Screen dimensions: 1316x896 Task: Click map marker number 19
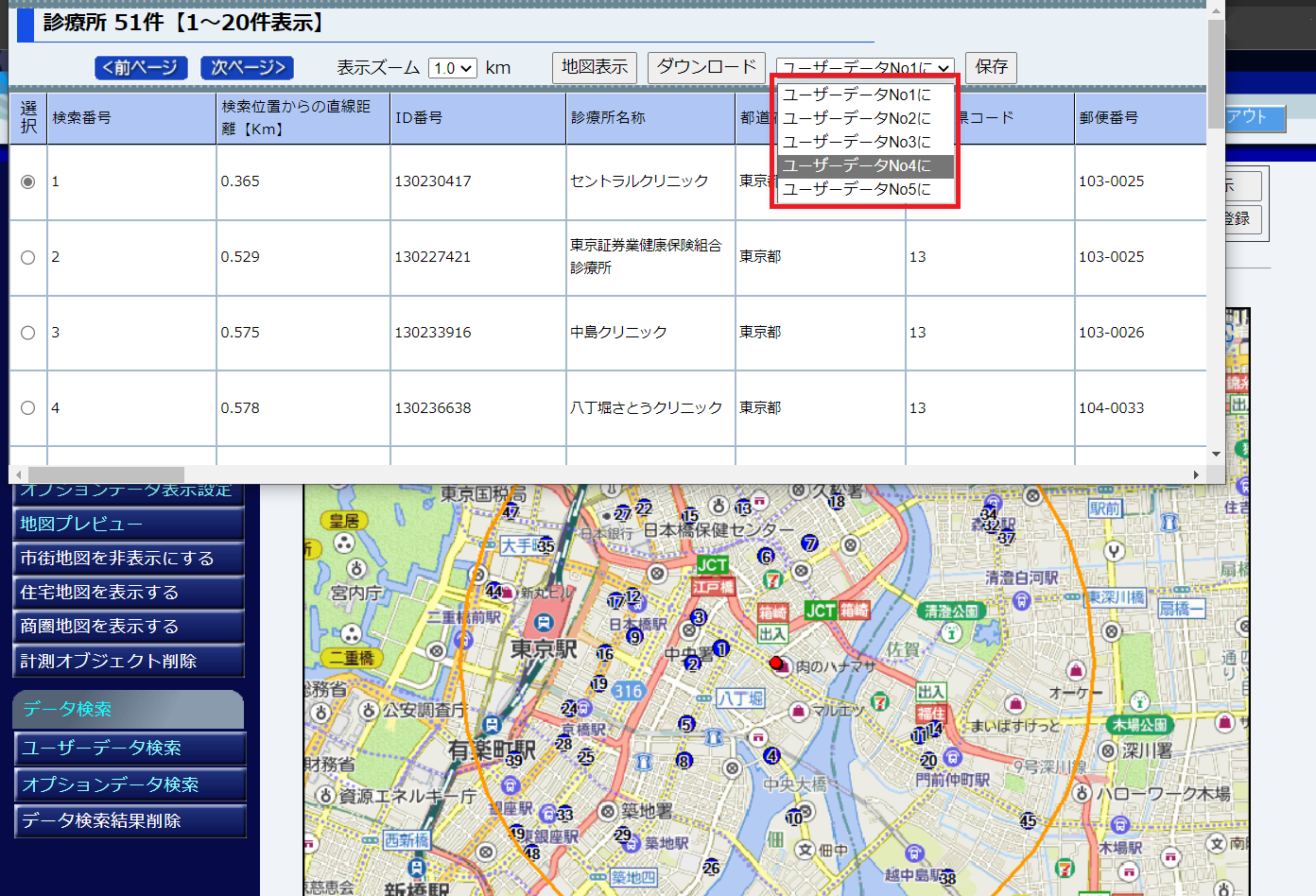click(599, 683)
